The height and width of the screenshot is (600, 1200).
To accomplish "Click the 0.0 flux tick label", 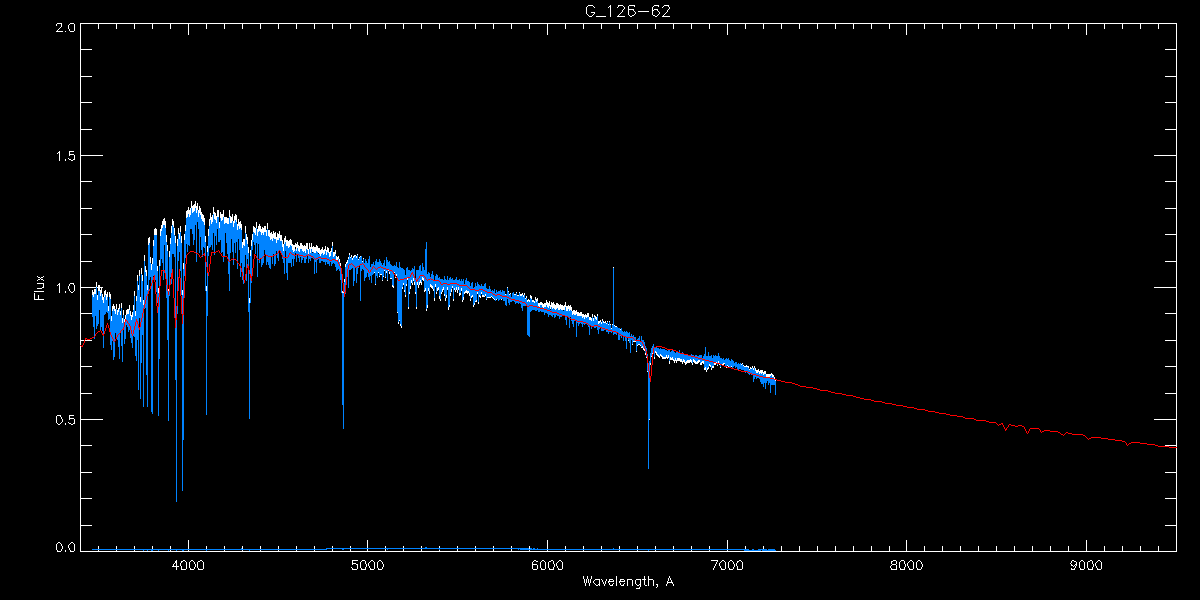I will coord(65,547).
